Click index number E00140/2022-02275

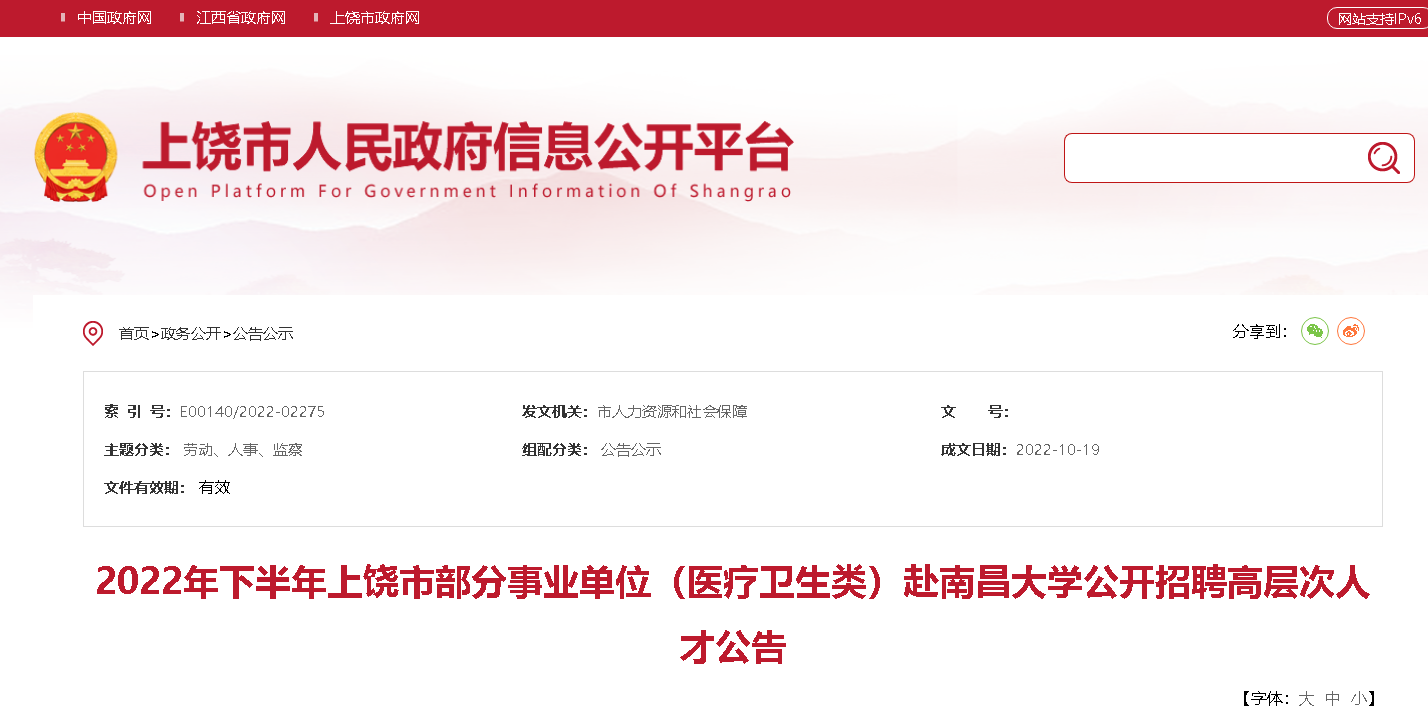click(x=252, y=411)
